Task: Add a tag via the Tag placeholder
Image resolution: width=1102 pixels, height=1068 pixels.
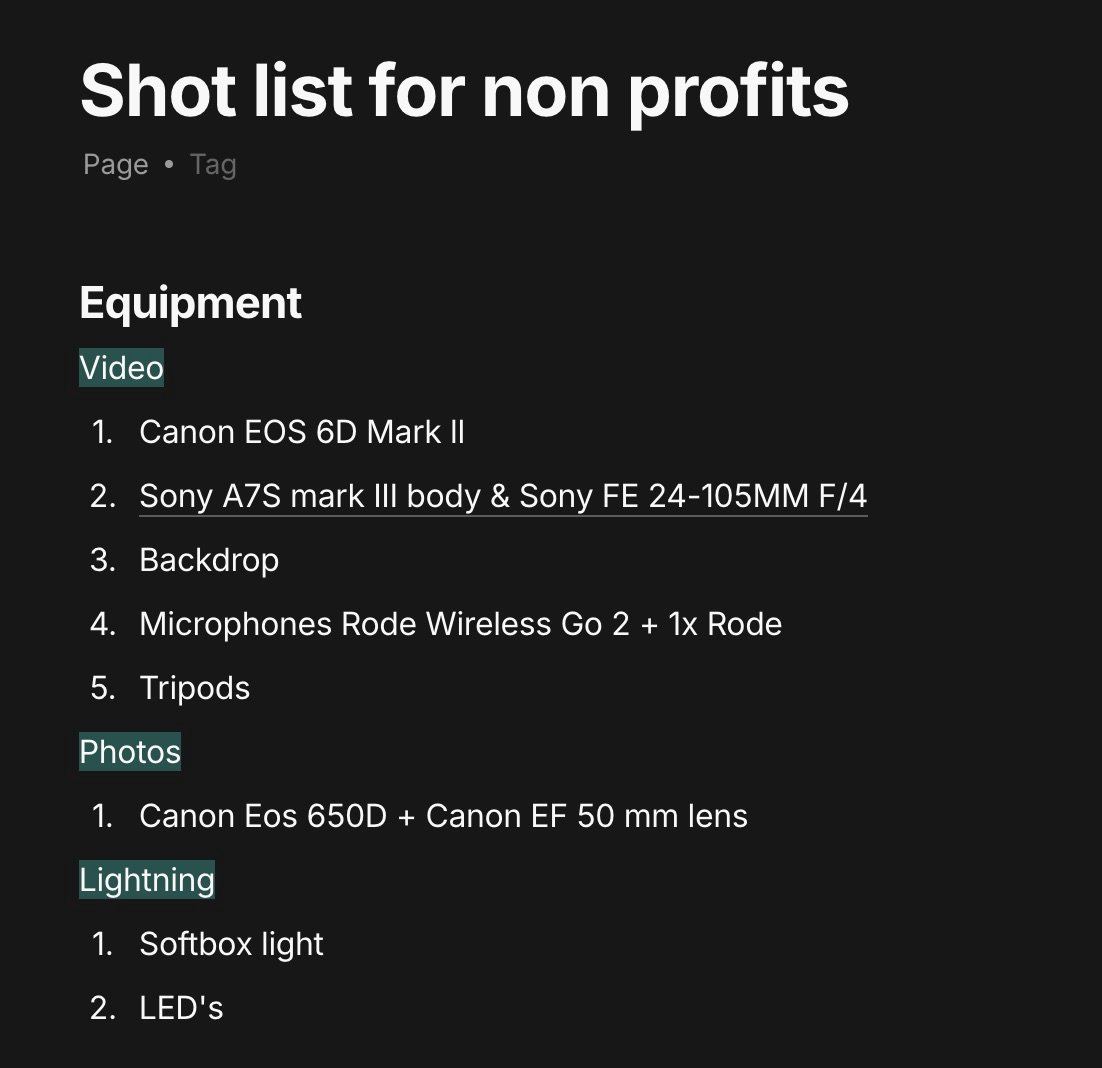Action: [213, 165]
